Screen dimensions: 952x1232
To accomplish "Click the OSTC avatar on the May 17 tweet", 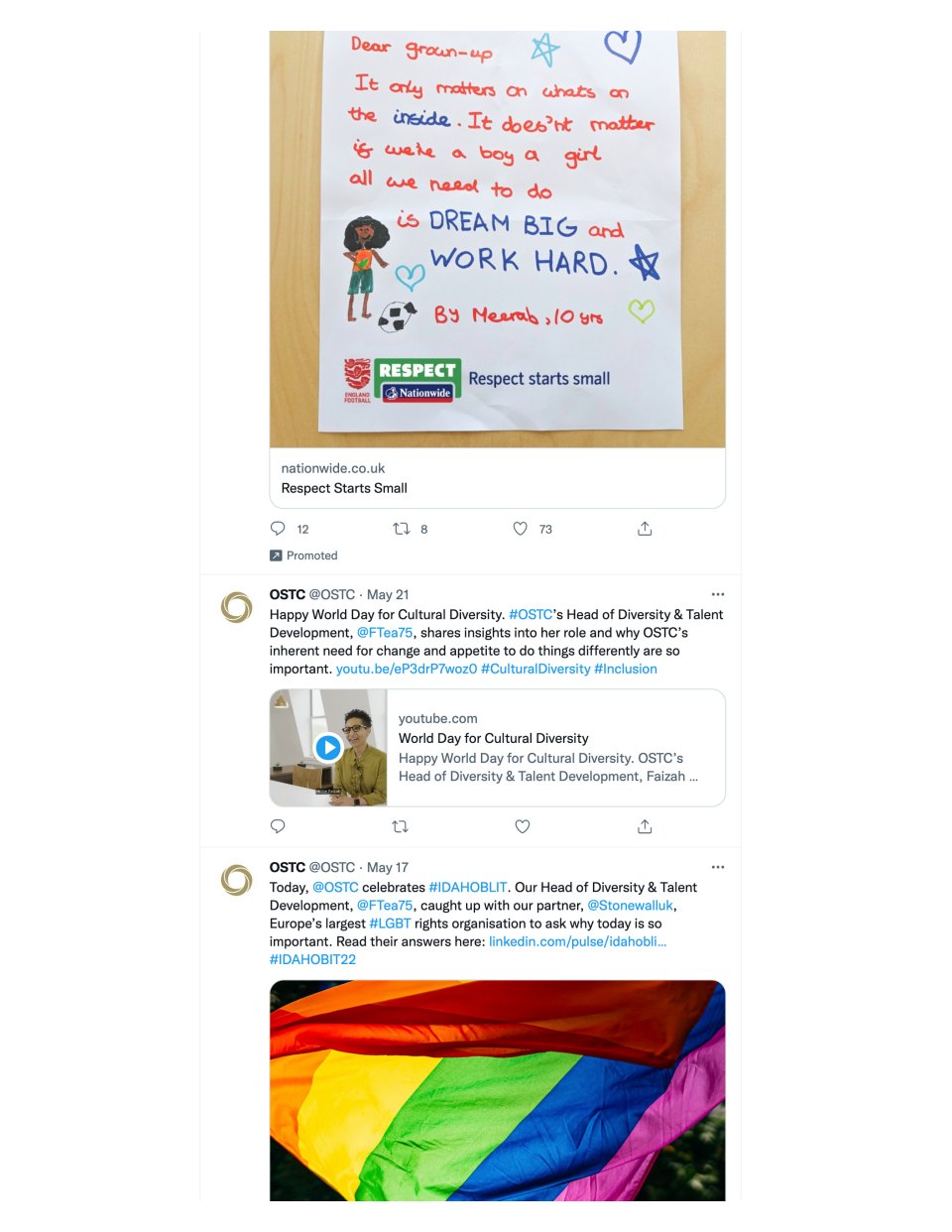I will pyautogui.click(x=236, y=880).
